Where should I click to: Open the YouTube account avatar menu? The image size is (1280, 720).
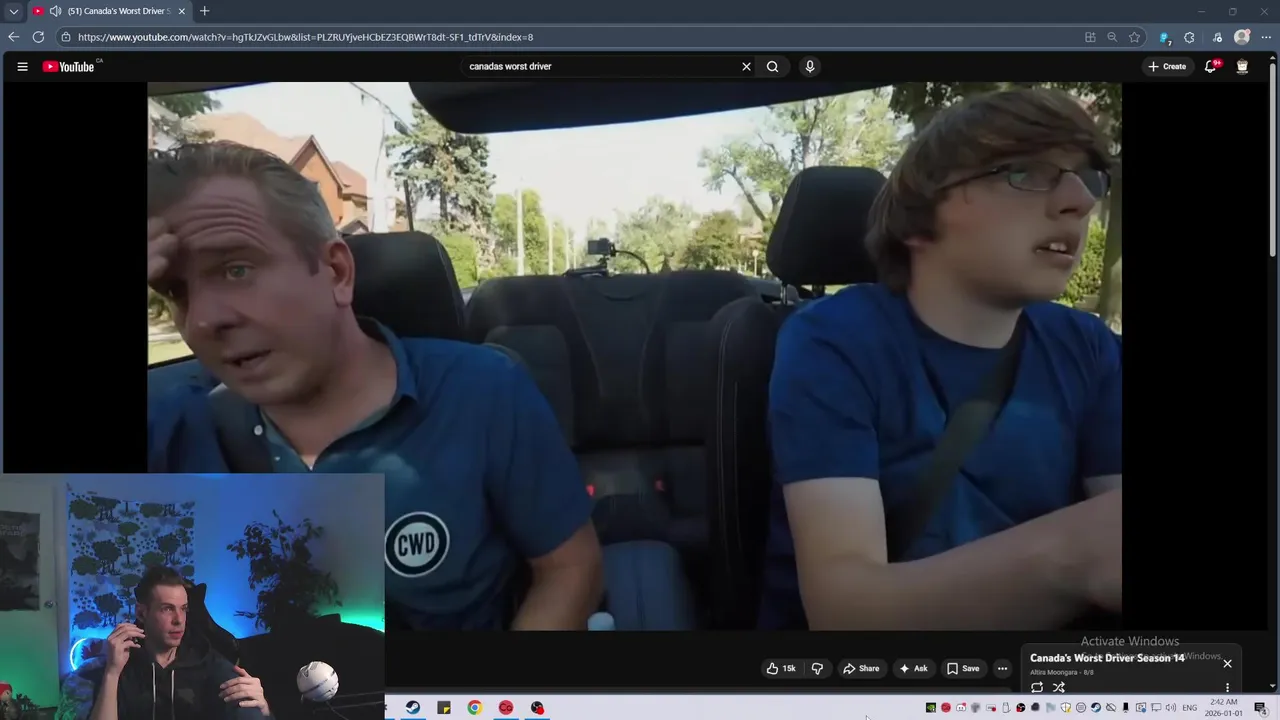point(1242,67)
